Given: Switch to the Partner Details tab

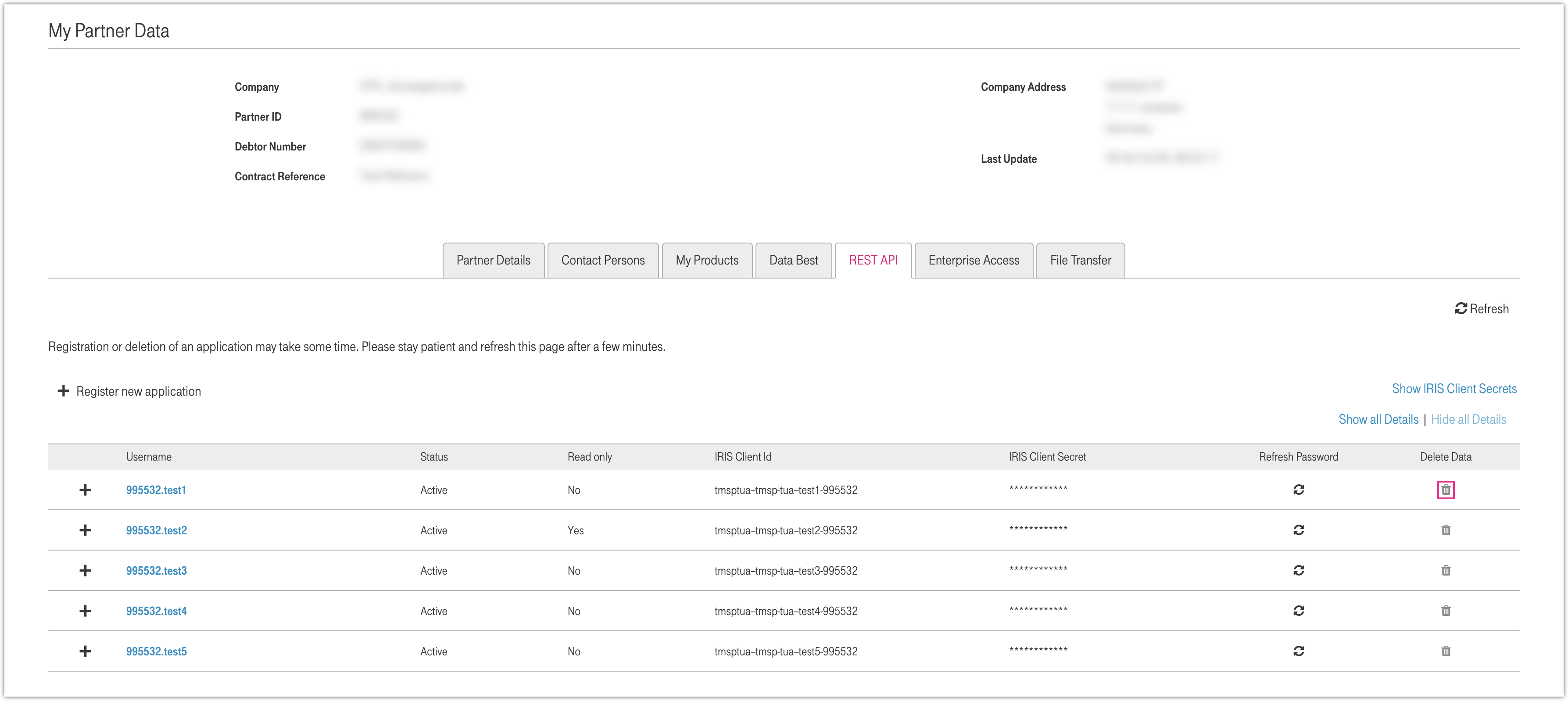Looking at the screenshot, I should click(x=493, y=261).
